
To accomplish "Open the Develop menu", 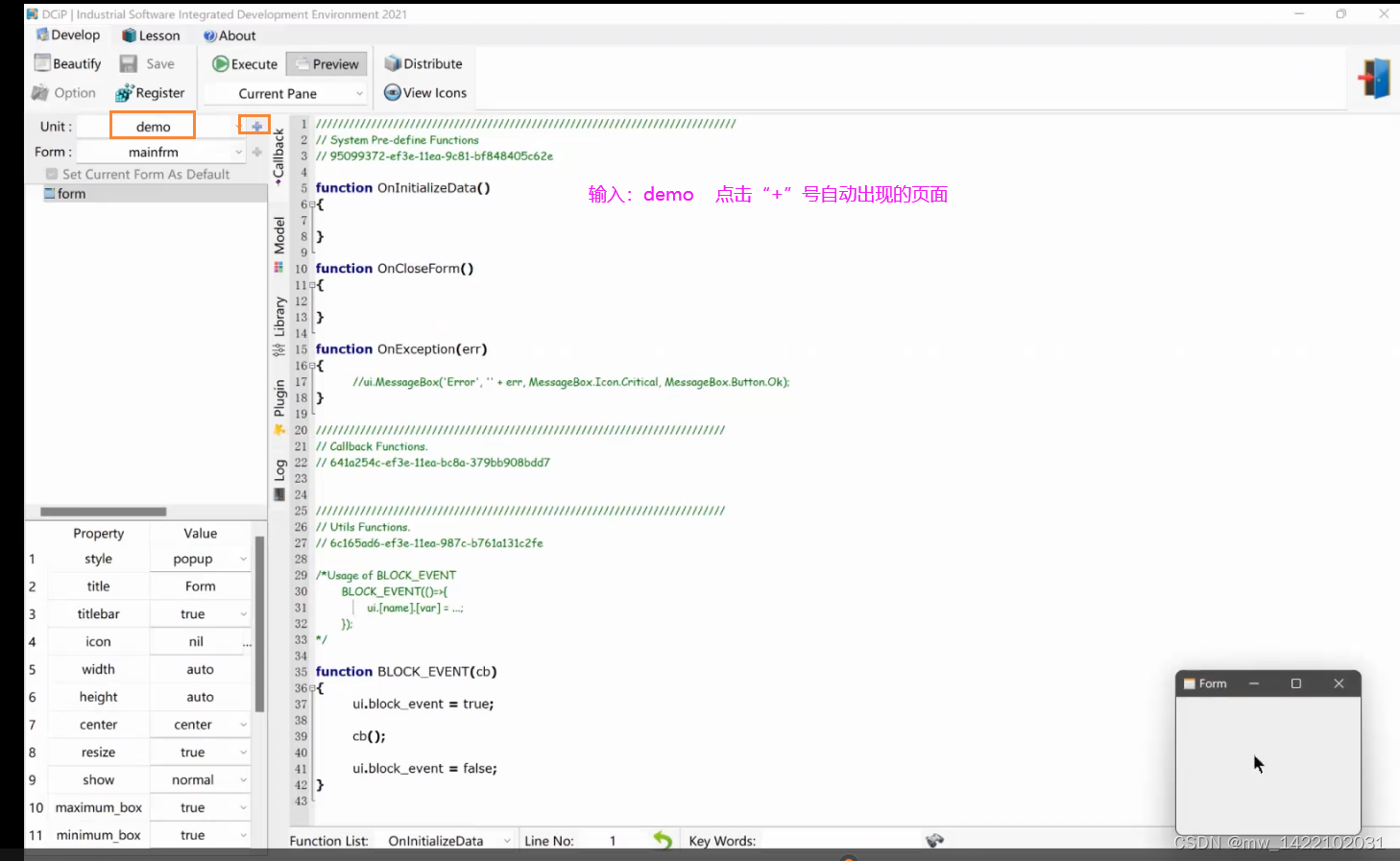I will 67,36.
